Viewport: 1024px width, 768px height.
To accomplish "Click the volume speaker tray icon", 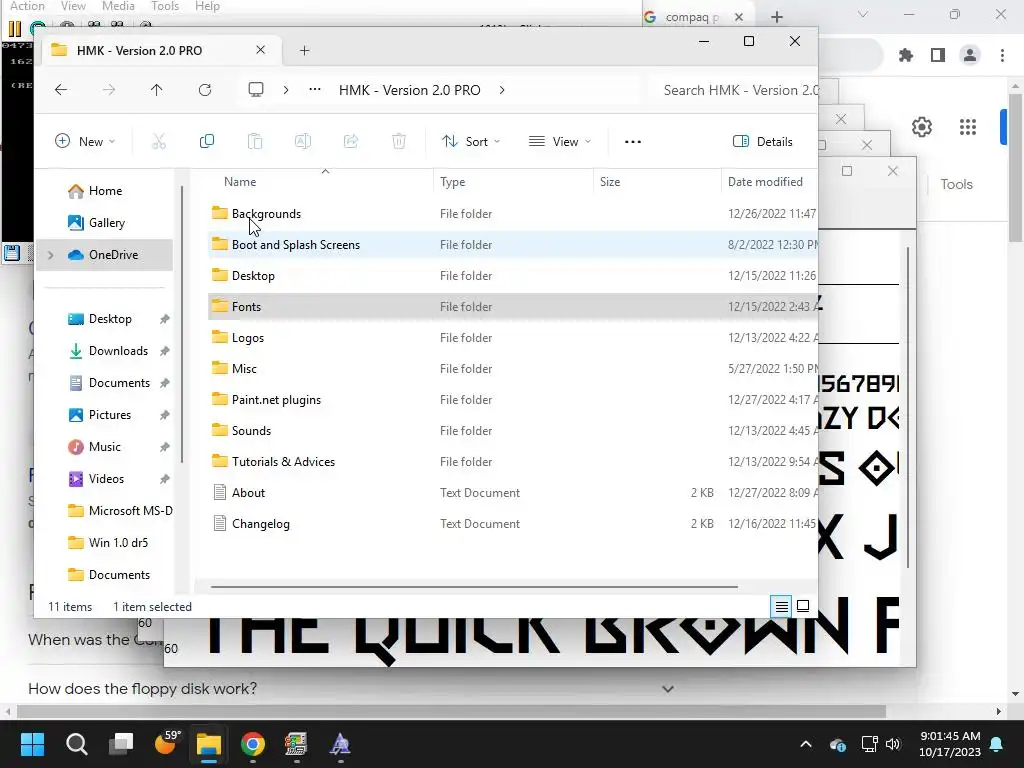I will point(893,744).
